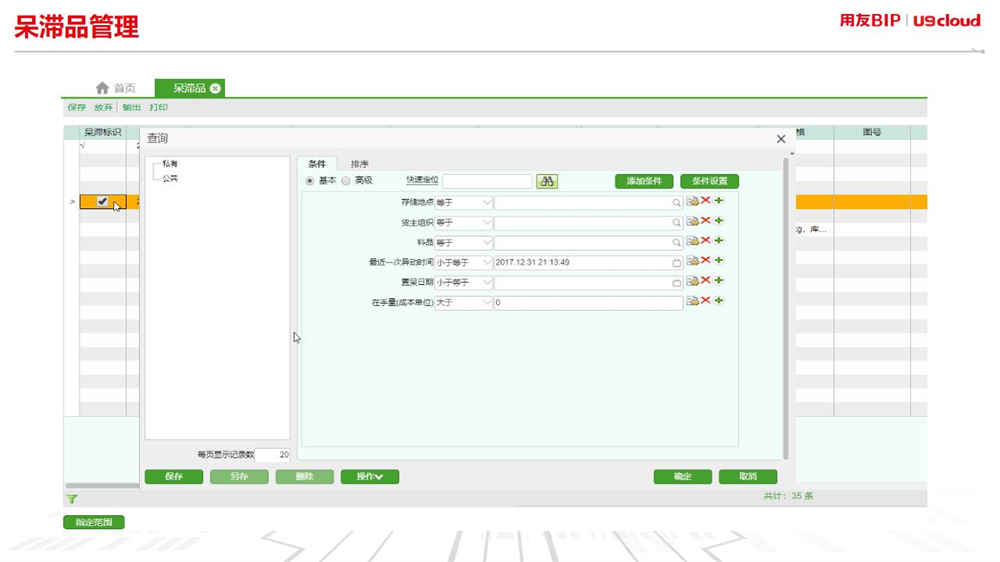Click the 条件设置 button
Image resolution: width=1000 pixels, height=562 pixels.
pyautogui.click(x=709, y=181)
